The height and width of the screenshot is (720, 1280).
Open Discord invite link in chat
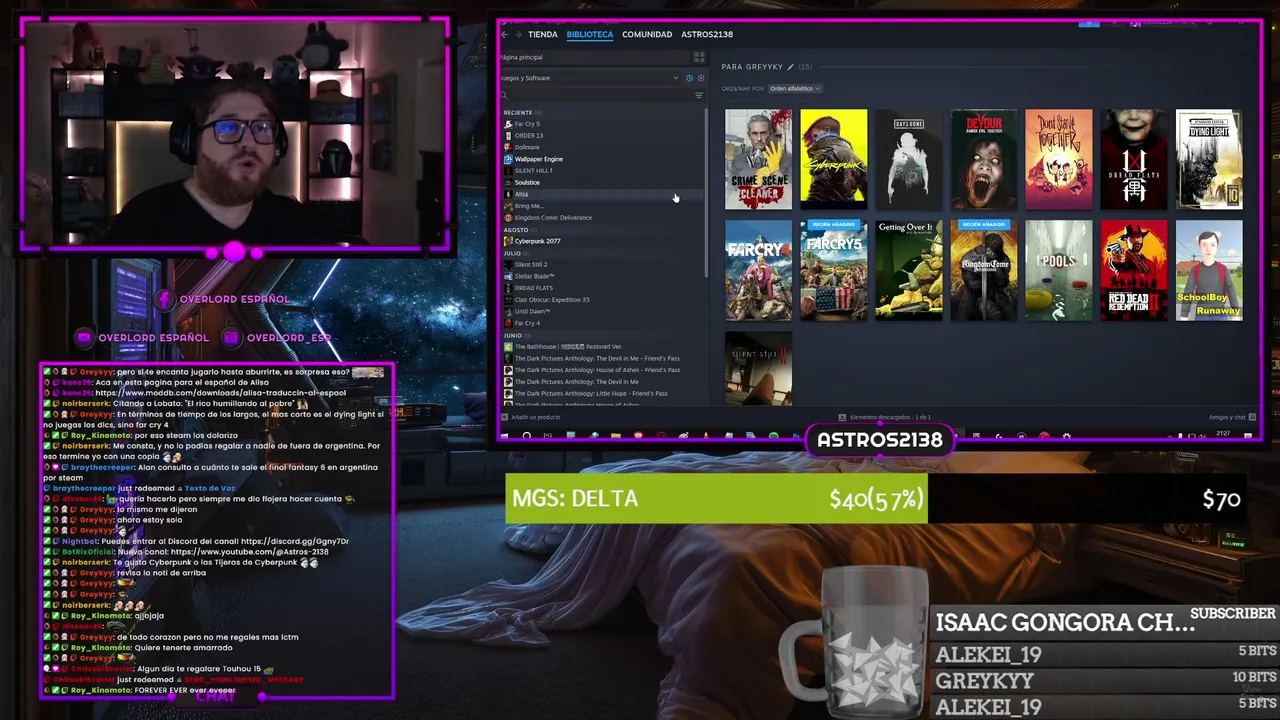295,541
